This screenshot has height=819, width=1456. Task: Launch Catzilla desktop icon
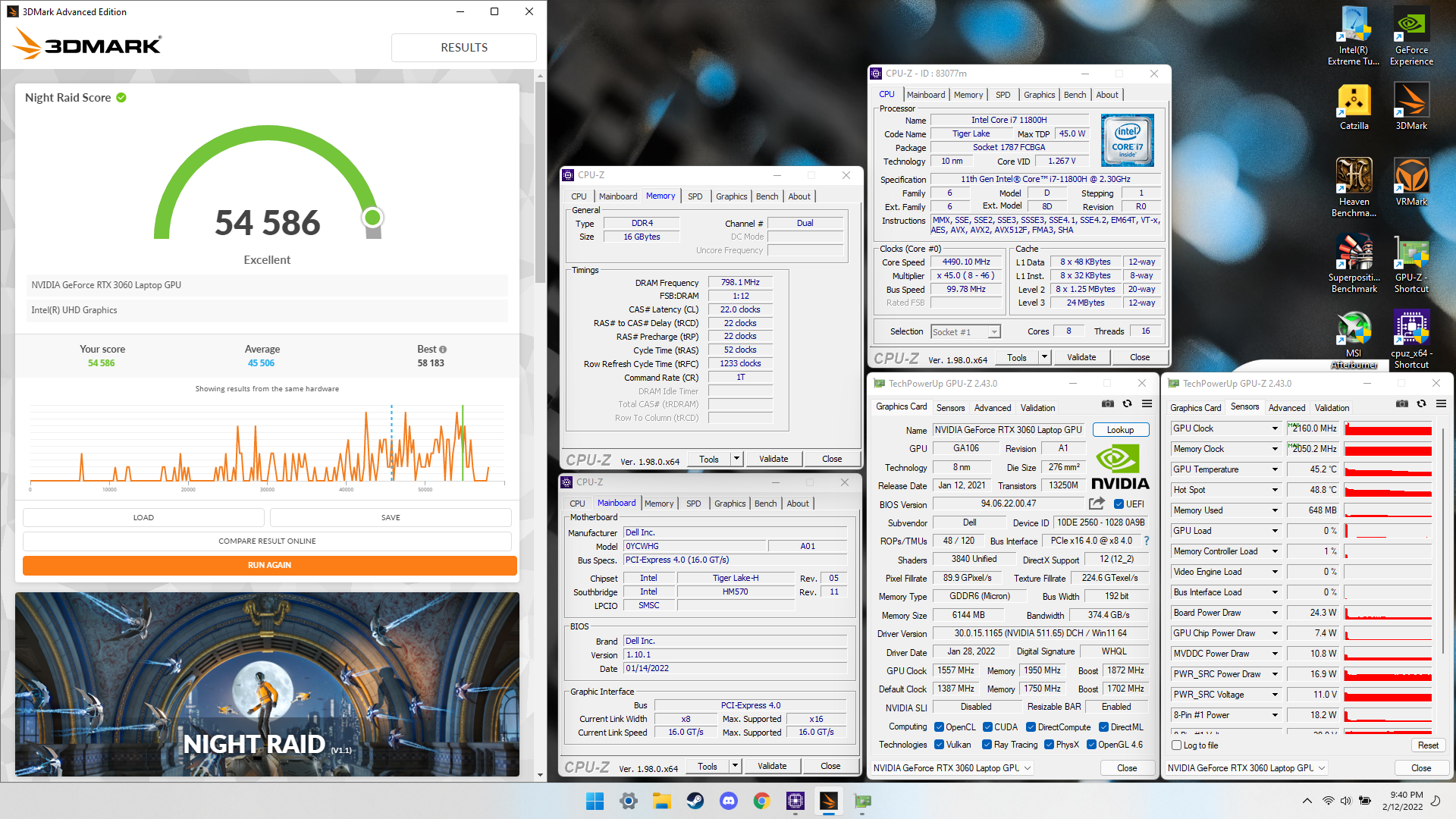point(1354,107)
